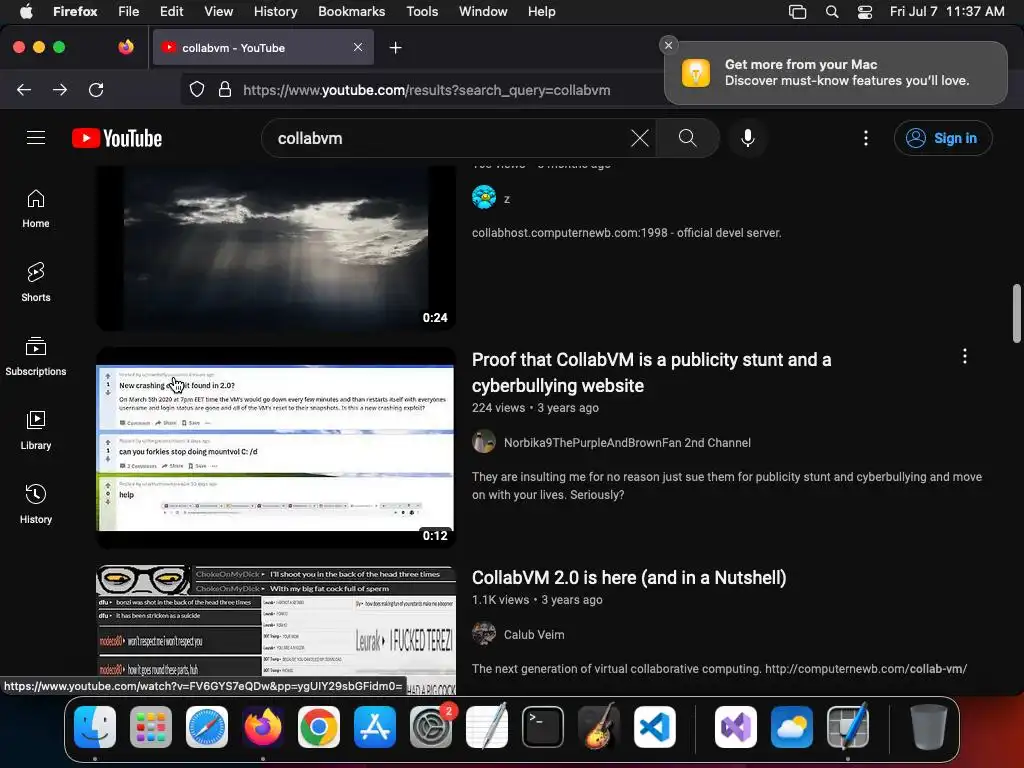Screen dimensions: 1024x768
Task: Launch Google Chrome from the Dock
Action: tap(319, 727)
